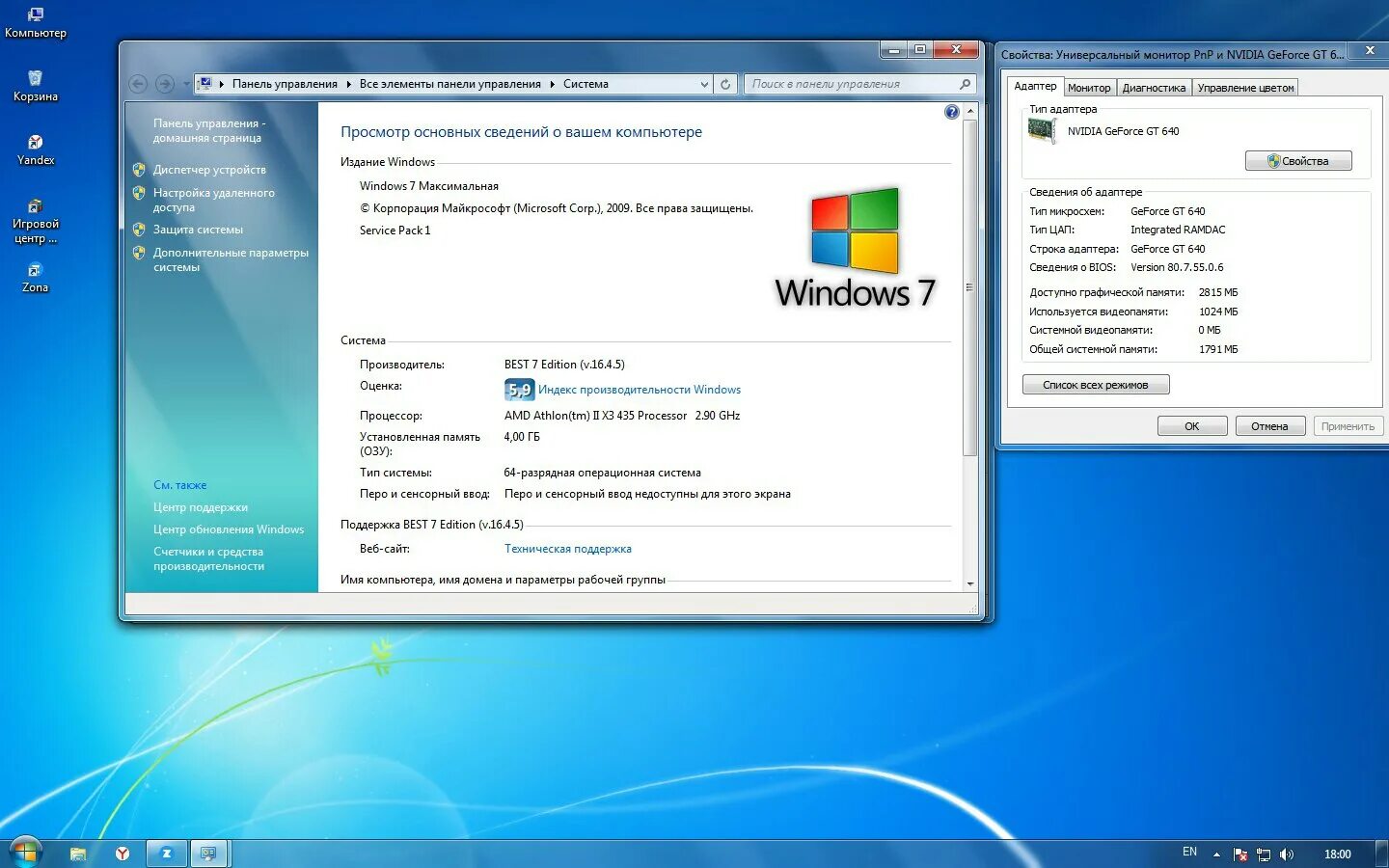Expand the breadcrumb arrow before Панель управления
This screenshot has height=868, width=1389.
click(x=222, y=84)
